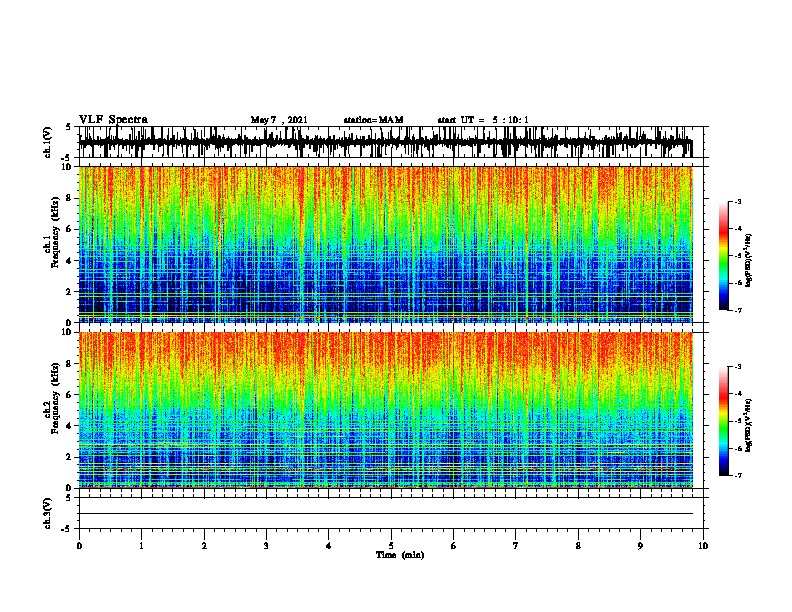The image size is (792, 612).
Task: Click the time-axis tick label "5" under the ch.3 panel
Action: (x=391, y=546)
